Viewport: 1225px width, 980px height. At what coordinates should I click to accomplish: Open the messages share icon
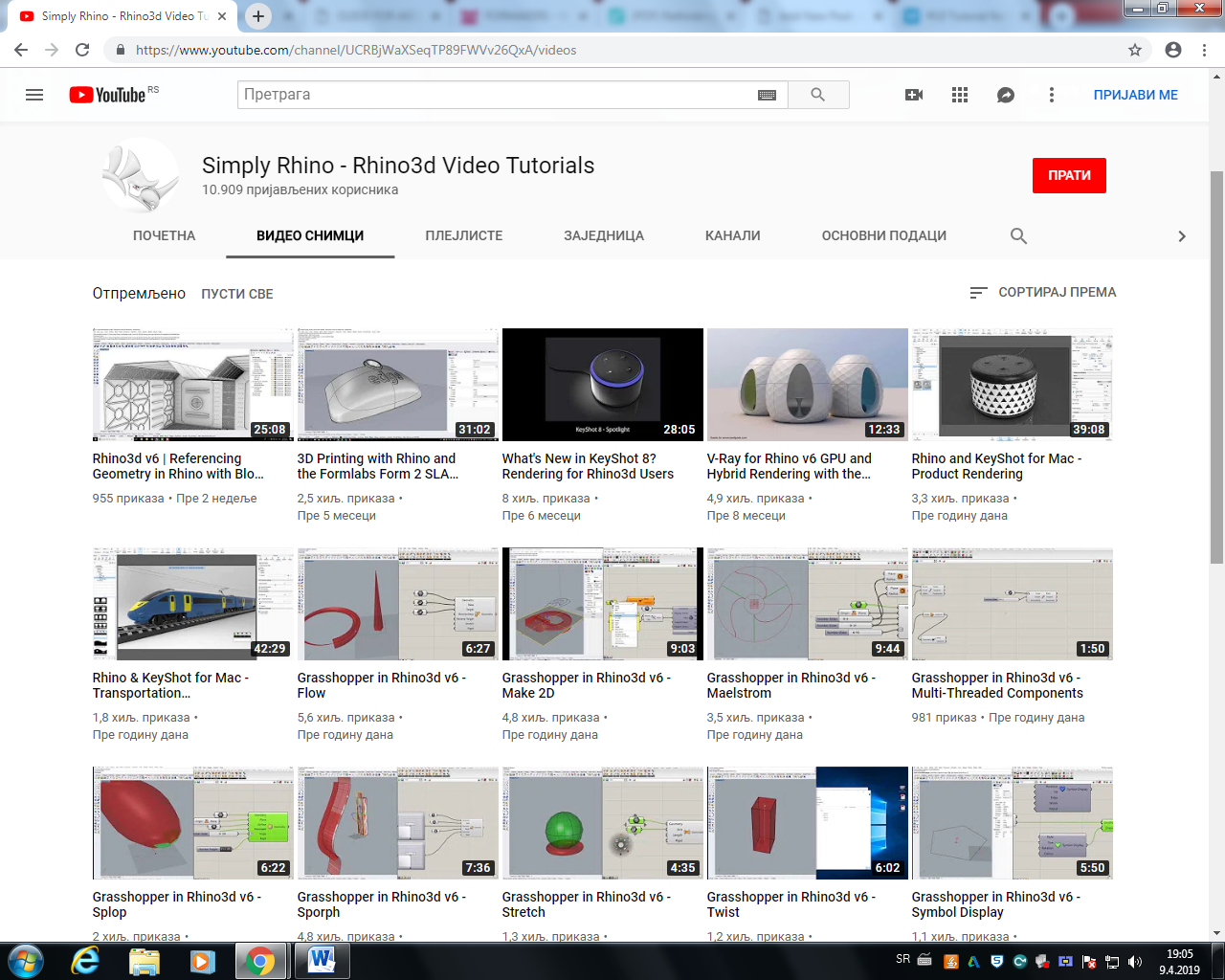pos(1006,95)
